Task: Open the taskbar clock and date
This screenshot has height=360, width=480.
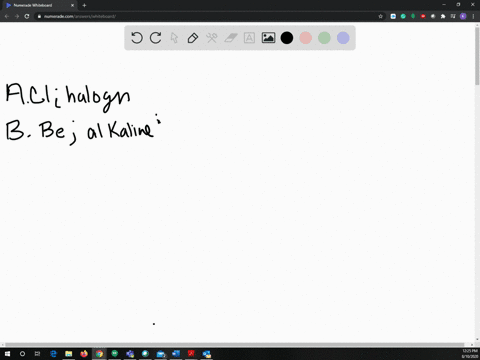Action: (469, 354)
